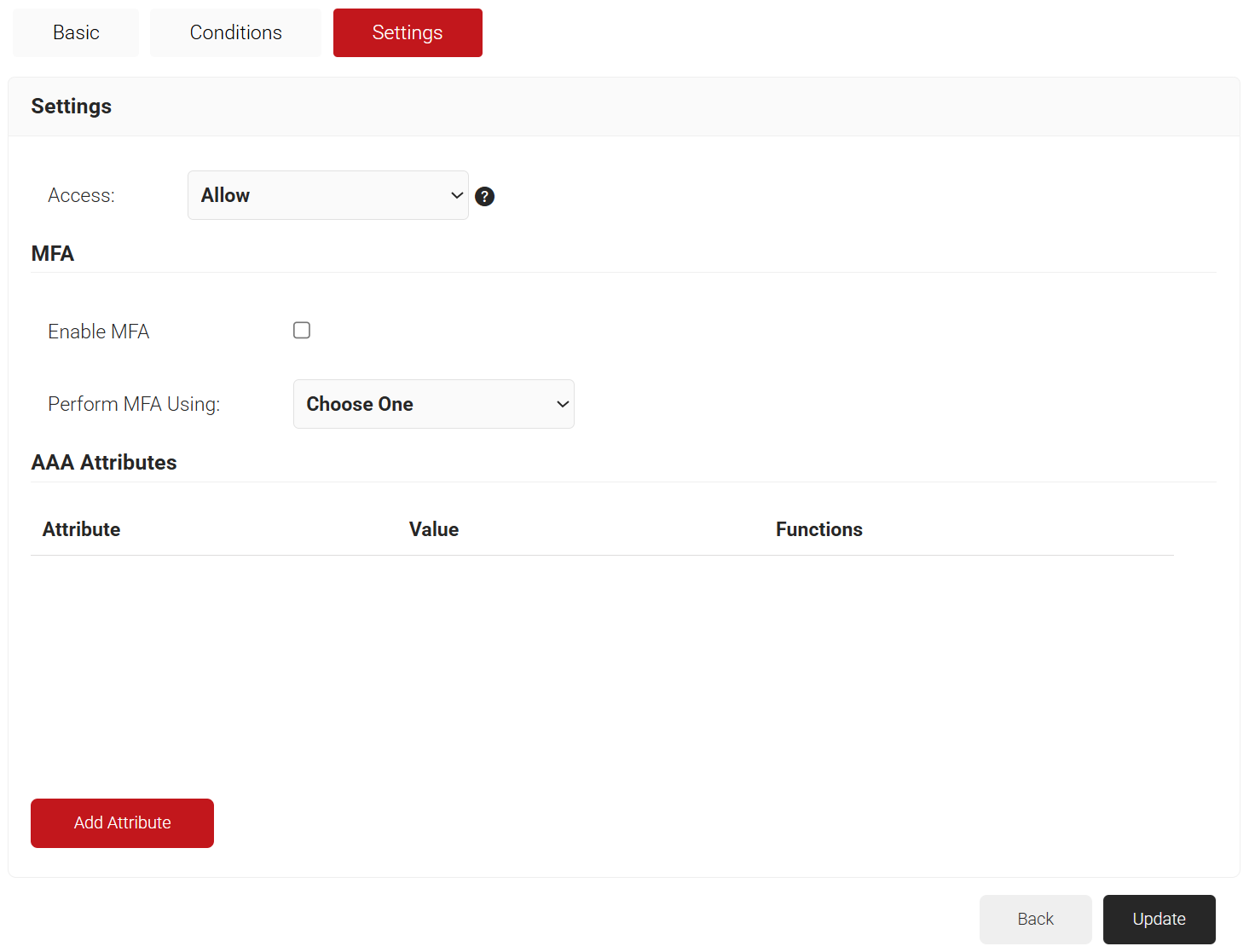
Task: Click the help icon beside Access dropdown
Action: (484, 196)
